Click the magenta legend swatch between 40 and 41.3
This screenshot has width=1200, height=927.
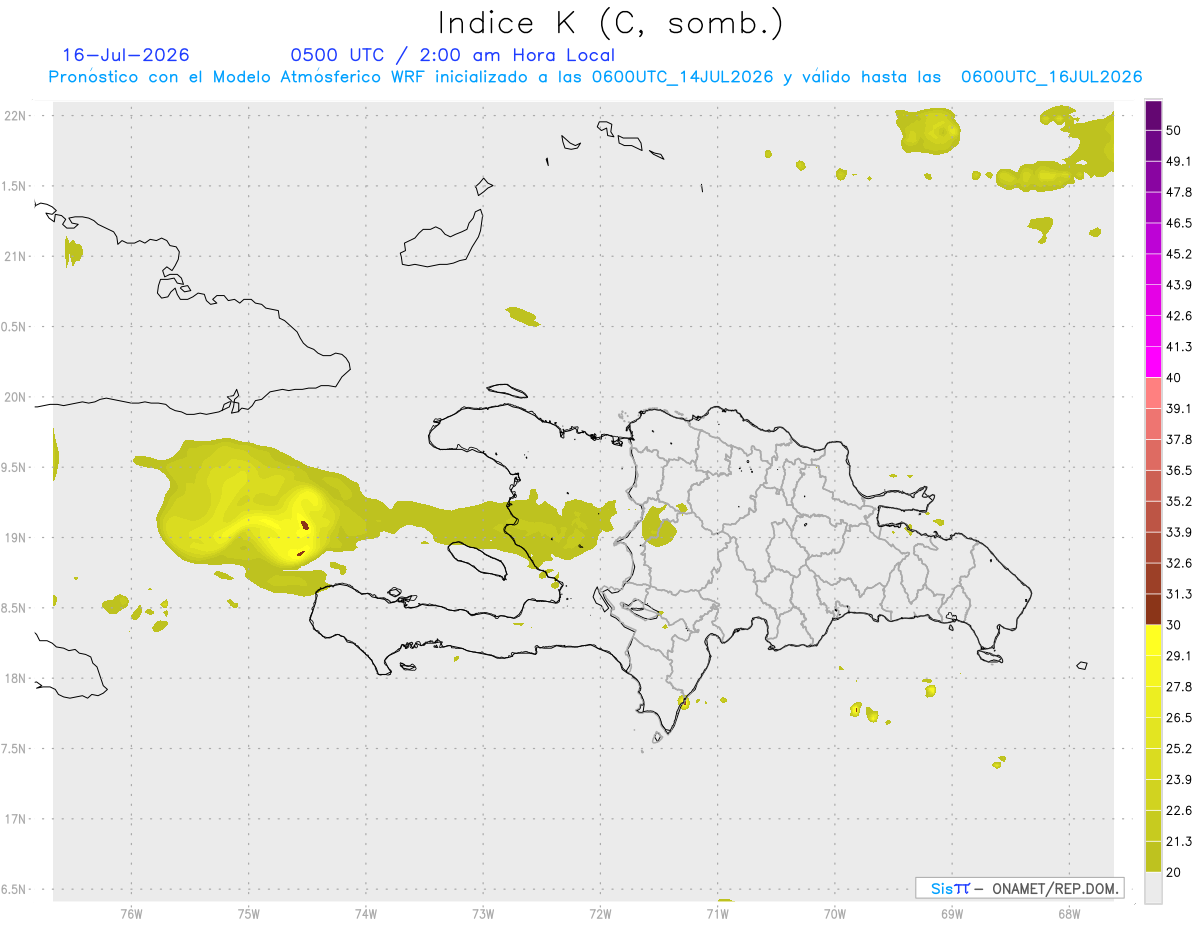click(1153, 362)
